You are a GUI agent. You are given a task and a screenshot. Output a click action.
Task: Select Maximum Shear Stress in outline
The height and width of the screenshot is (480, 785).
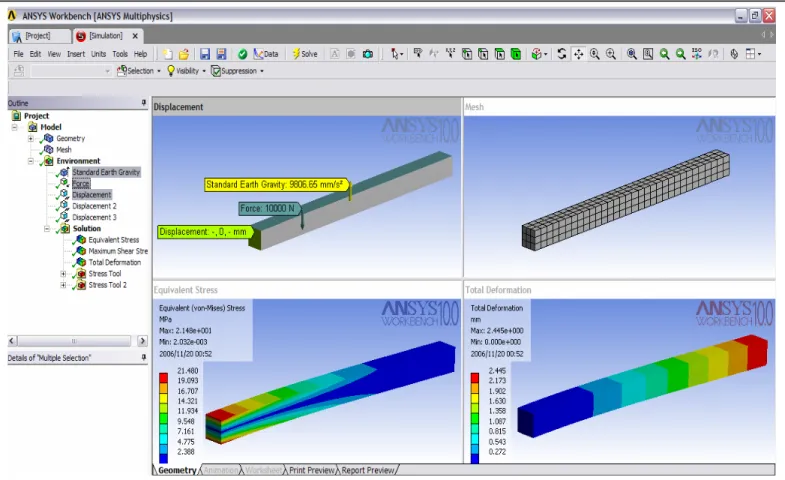118,251
